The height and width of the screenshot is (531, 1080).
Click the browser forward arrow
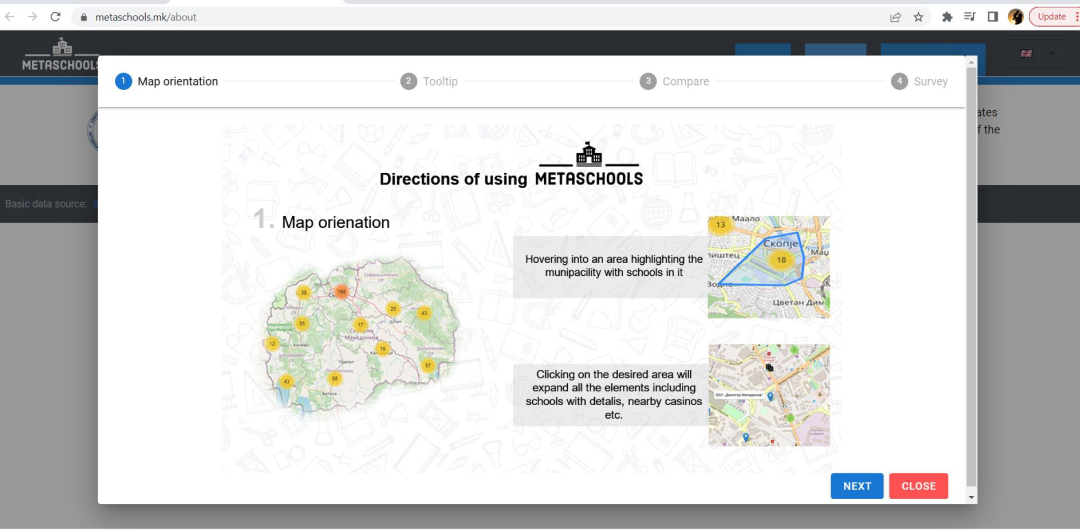coord(32,17)
